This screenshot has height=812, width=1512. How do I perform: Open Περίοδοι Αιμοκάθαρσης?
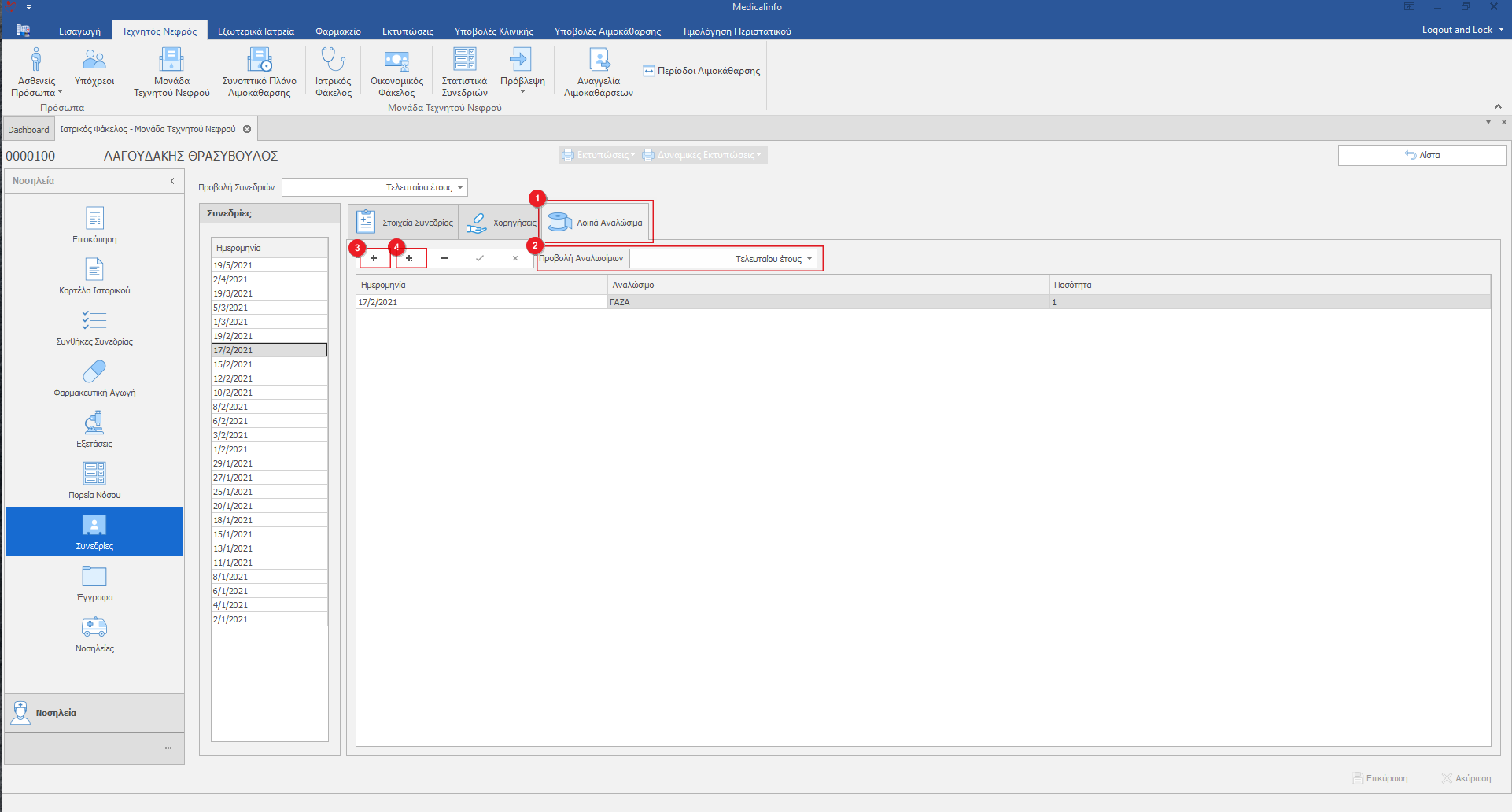point(702,71)
